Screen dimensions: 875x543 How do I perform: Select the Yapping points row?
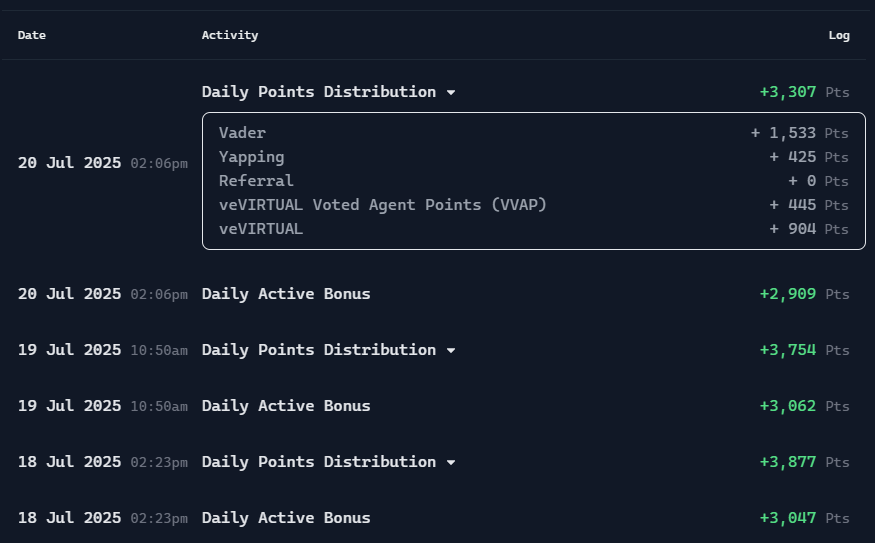533,157
